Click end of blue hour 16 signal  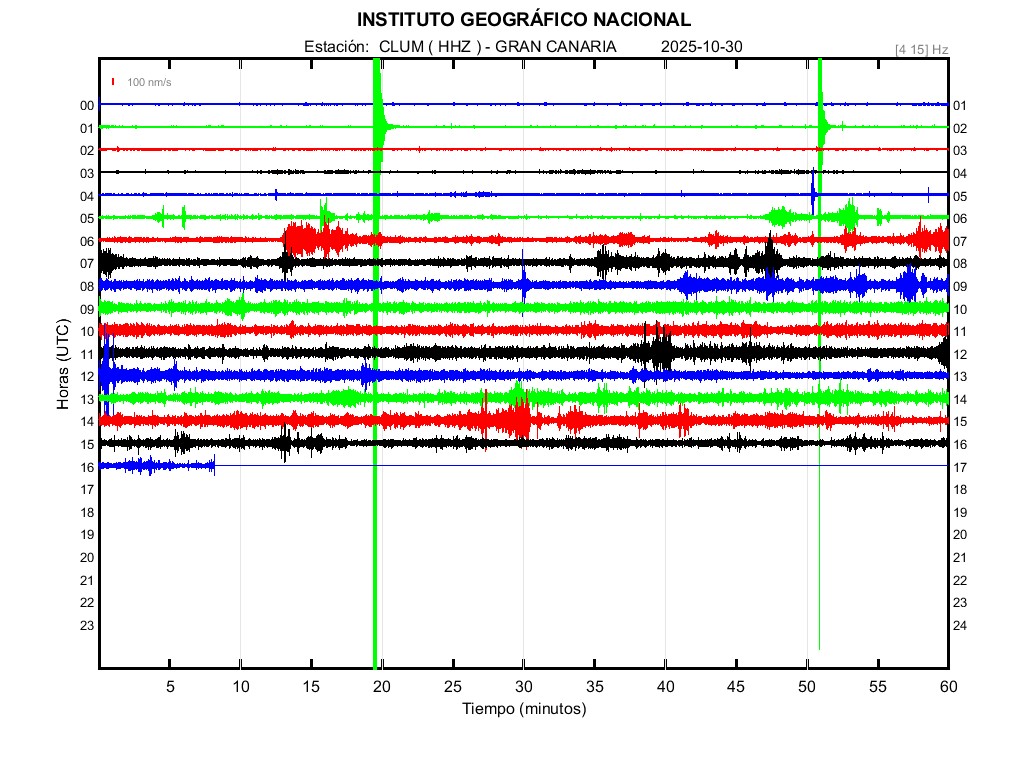(214, 465)
